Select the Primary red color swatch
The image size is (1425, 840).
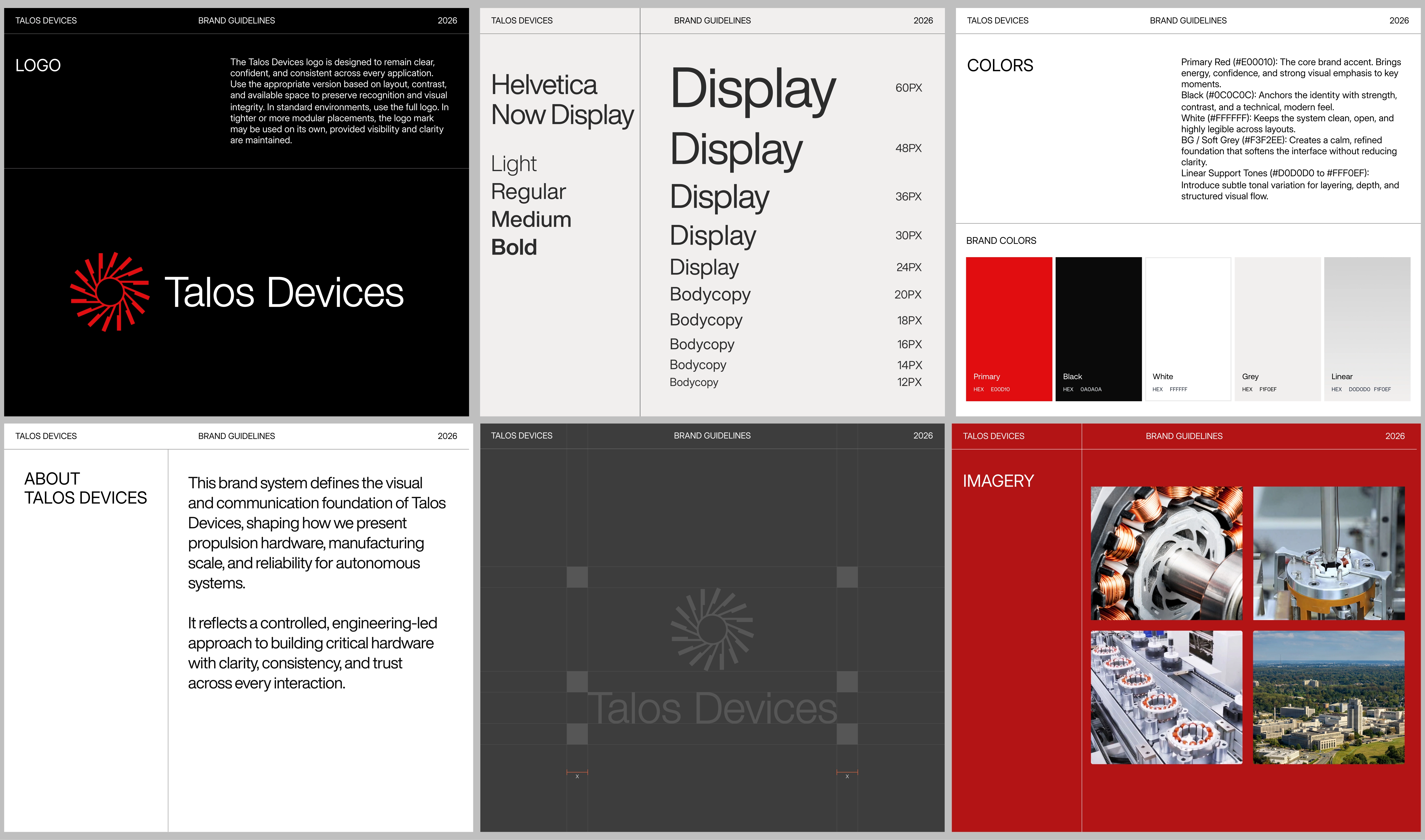(x=1009, y=329)
